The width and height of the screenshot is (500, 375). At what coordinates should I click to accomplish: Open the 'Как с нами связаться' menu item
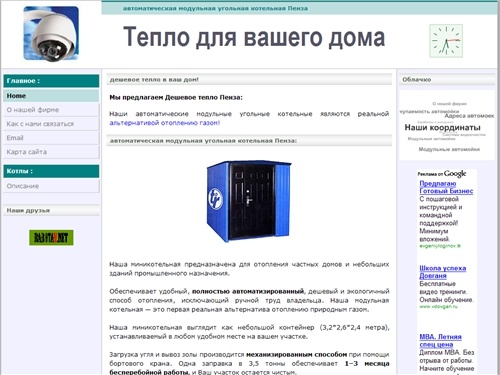coord(51,124)
